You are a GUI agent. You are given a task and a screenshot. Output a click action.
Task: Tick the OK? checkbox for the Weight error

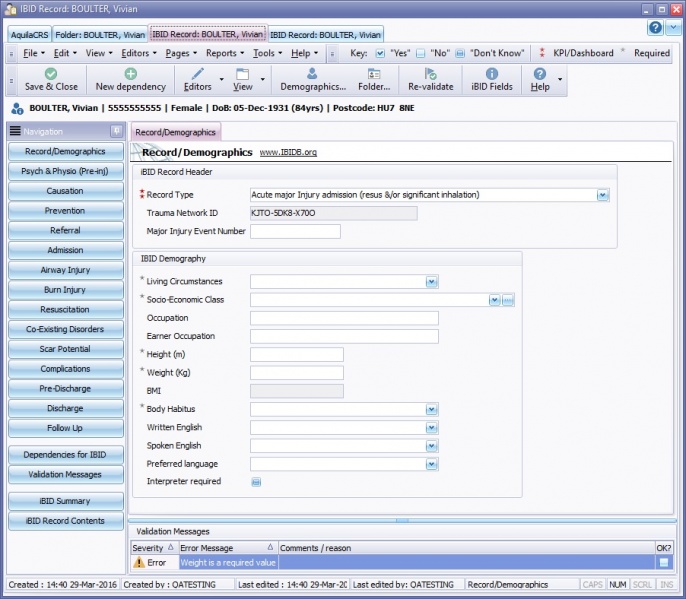[664, 563]
